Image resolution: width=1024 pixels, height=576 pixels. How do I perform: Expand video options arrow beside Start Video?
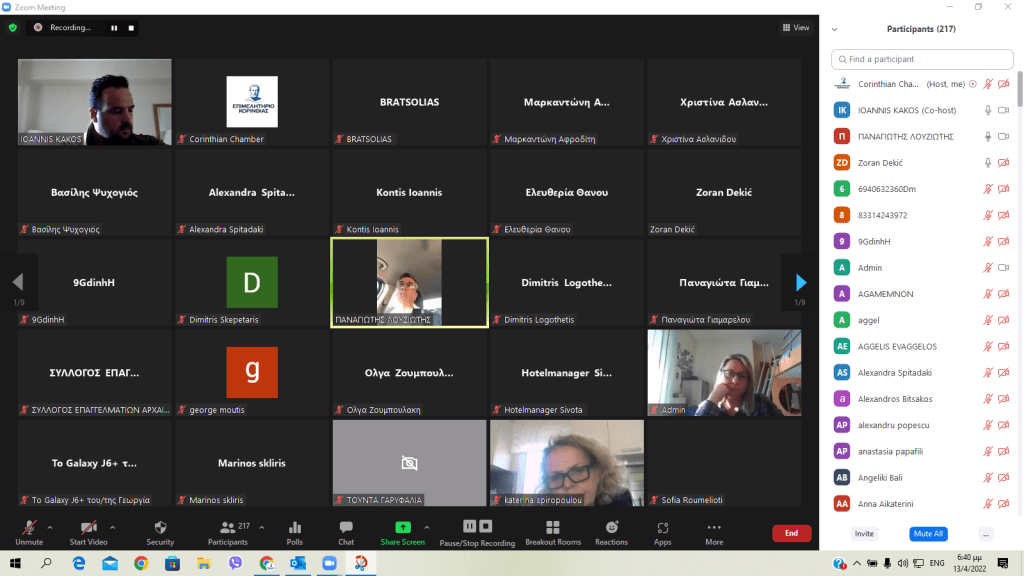click(x=112, y=527)
